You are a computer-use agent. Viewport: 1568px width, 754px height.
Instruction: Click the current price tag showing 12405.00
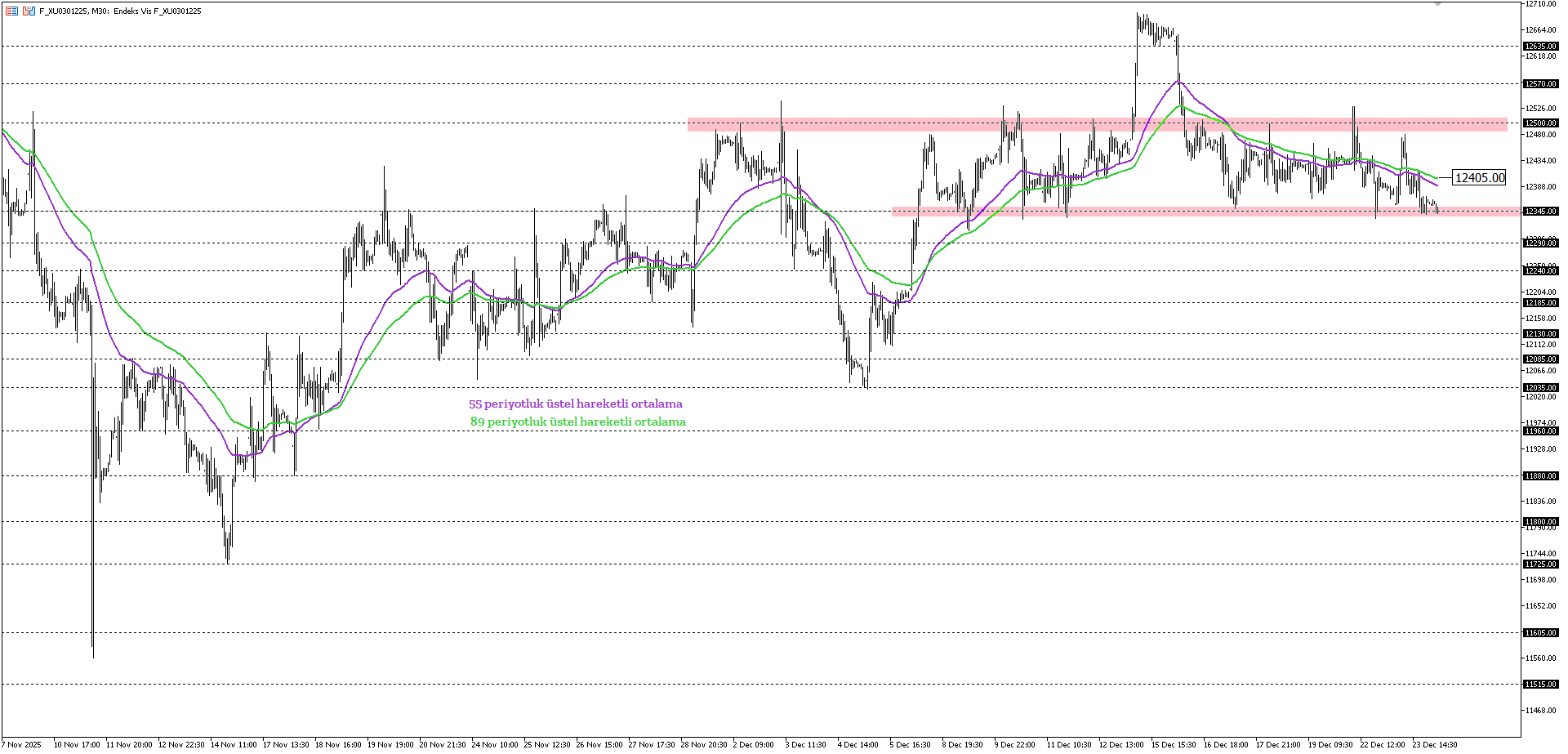[1480, 176]
